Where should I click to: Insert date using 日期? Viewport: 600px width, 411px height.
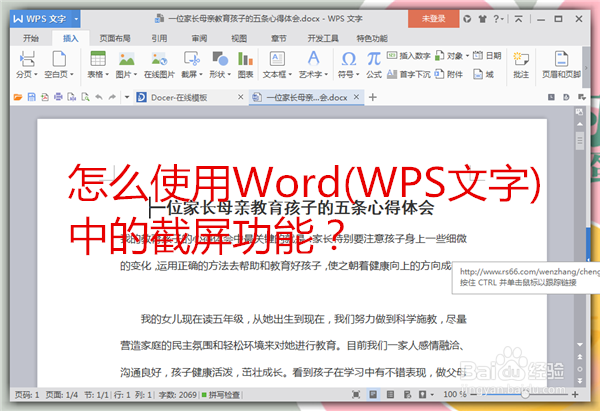coord(487,56)
